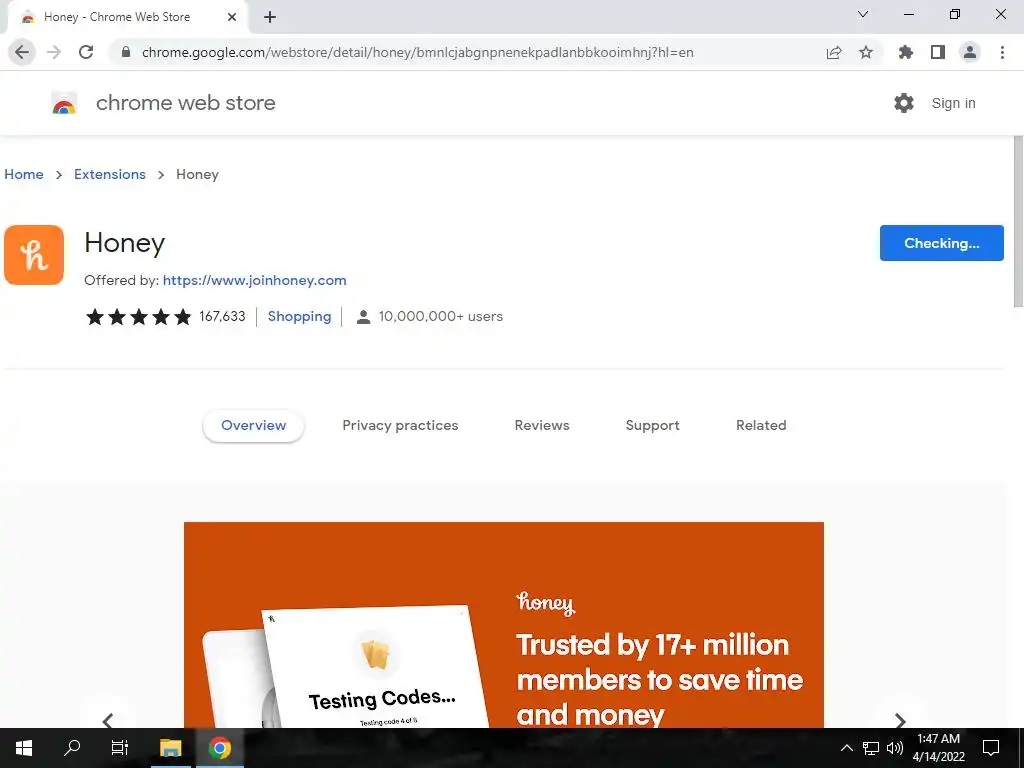Bookmark this page with star icon

(x=866, y=52)
